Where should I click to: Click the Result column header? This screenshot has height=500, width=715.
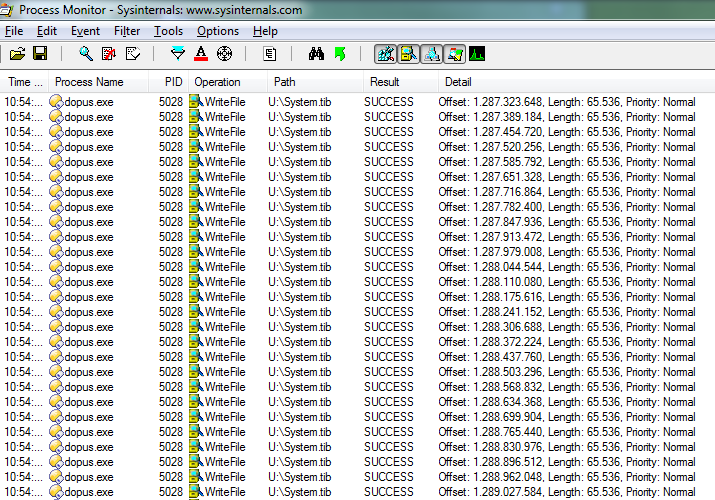pyautogui.click(x=401, y=82)
